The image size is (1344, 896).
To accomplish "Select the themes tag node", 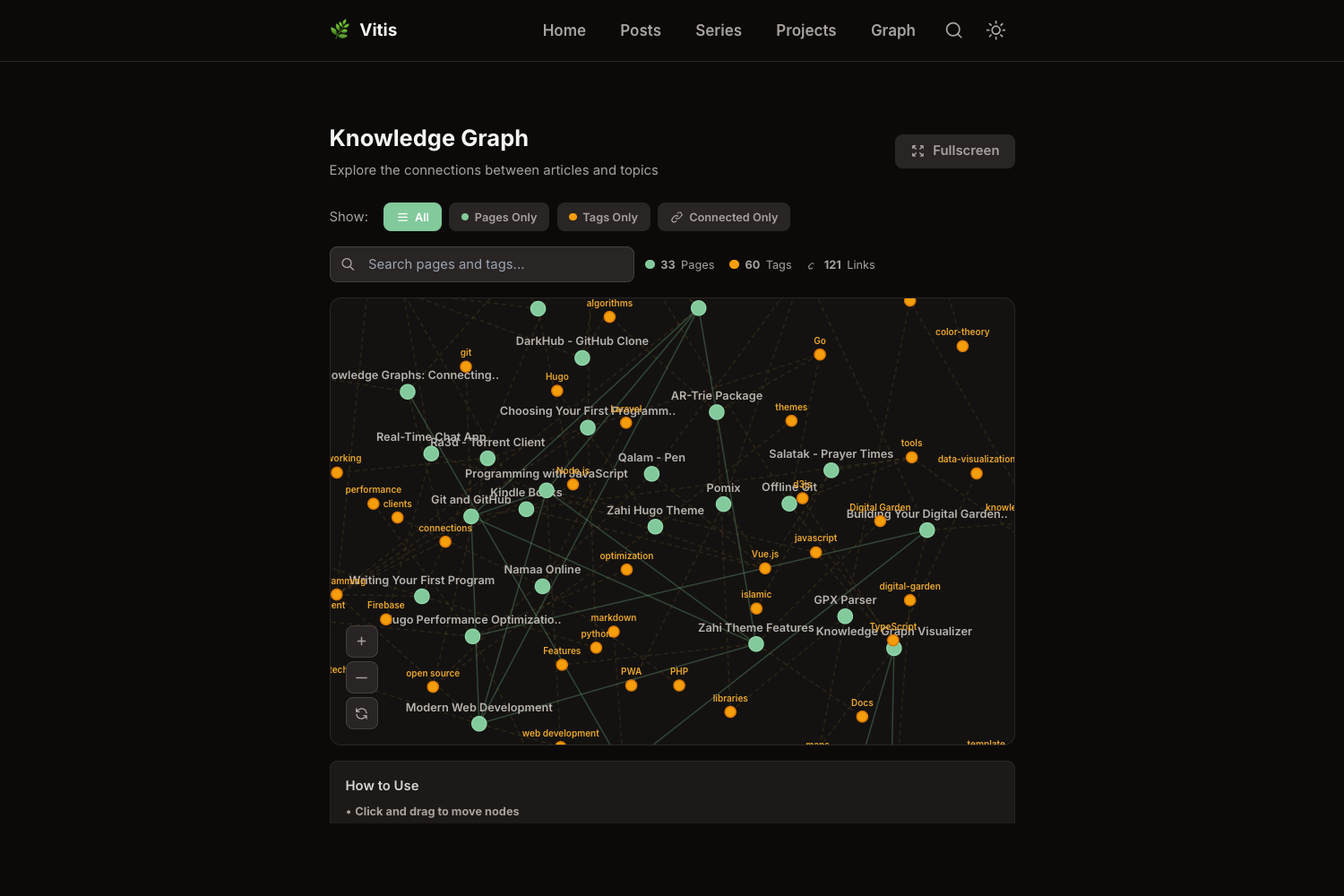I will [x=791, y=421].
